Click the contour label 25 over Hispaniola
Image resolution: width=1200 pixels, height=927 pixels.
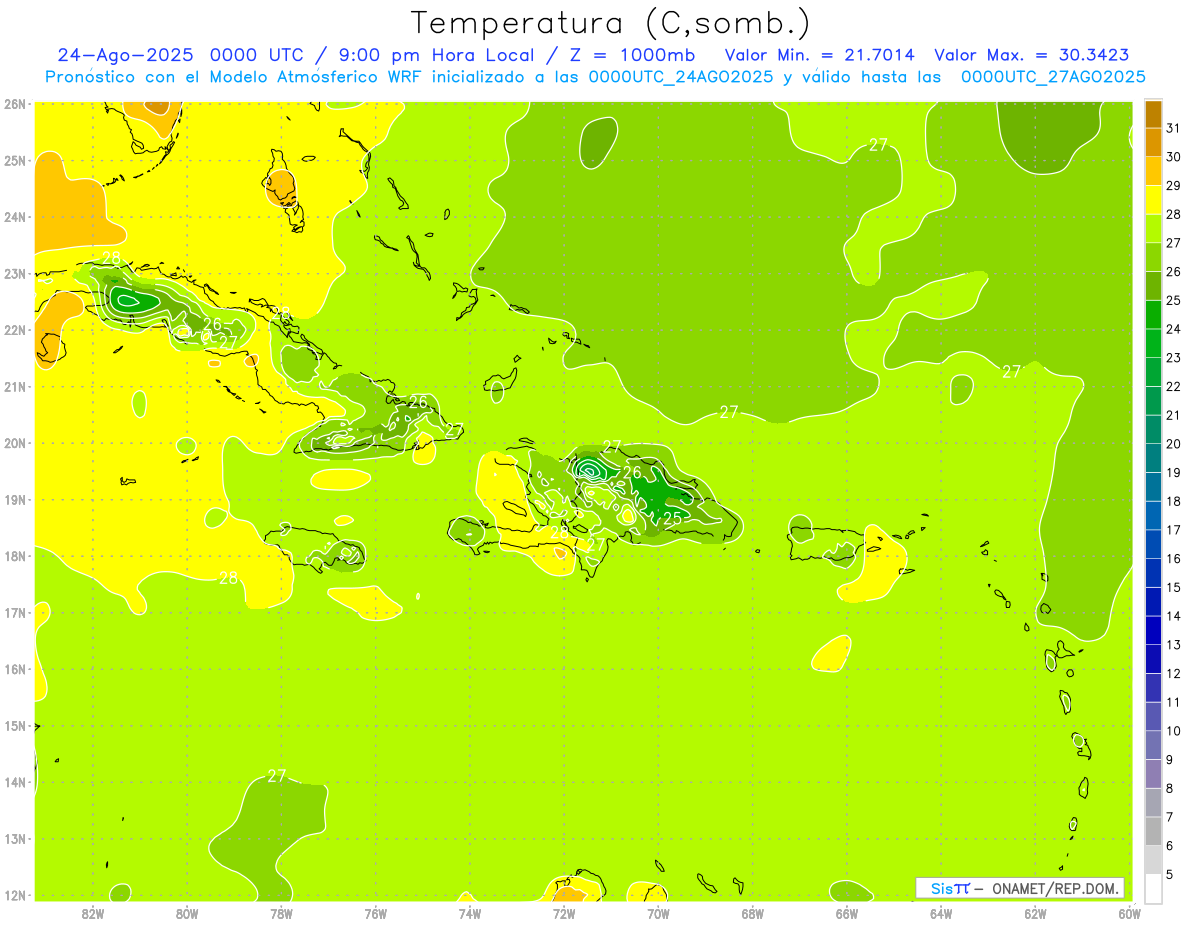coord(672,518)
